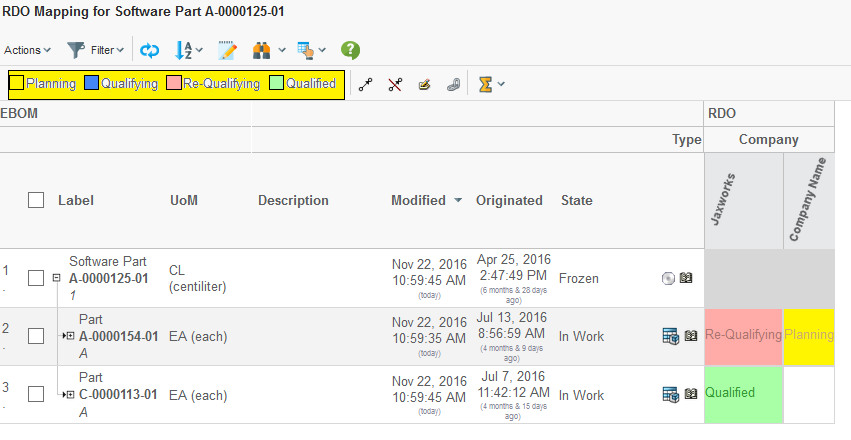Click the red Re-Qualifying cell under Jaxworks
This screenshot has width=851, height=440.
point(743,335)
